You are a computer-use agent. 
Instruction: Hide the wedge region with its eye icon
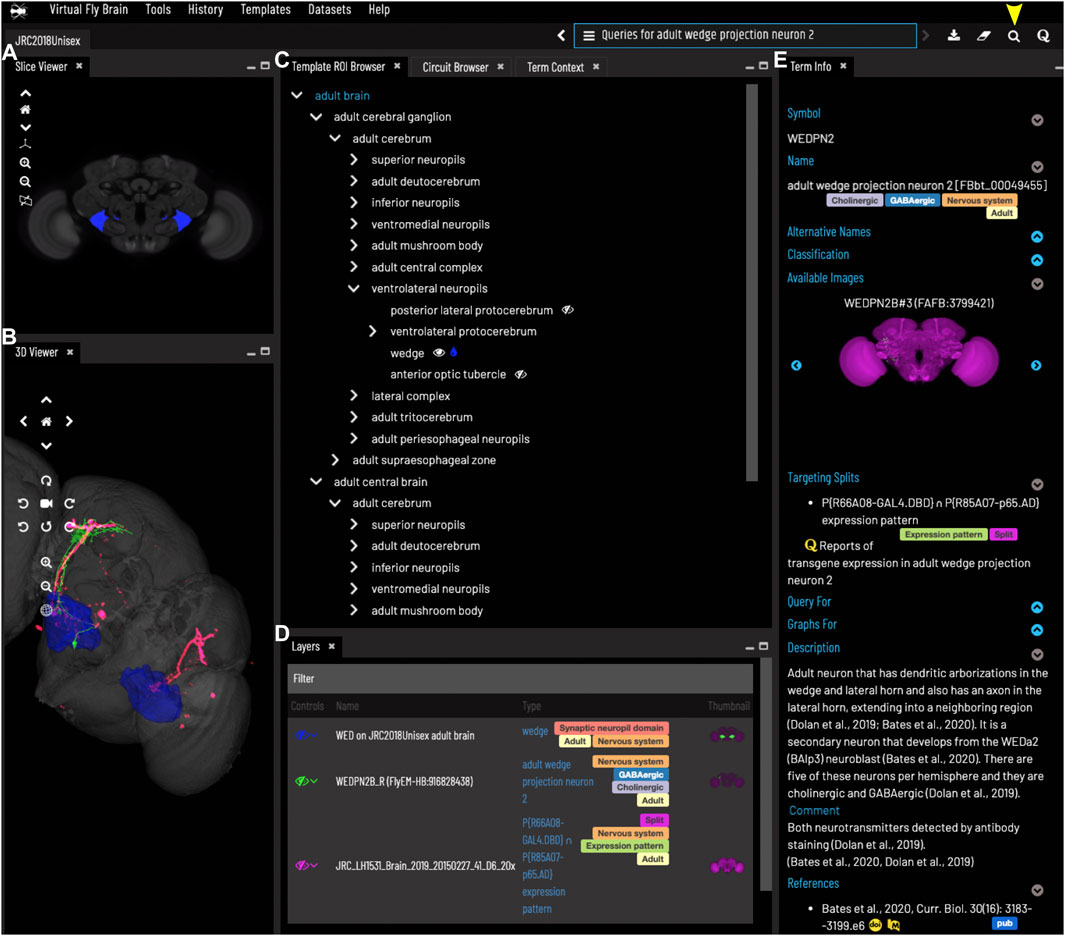tap(439, 353)
